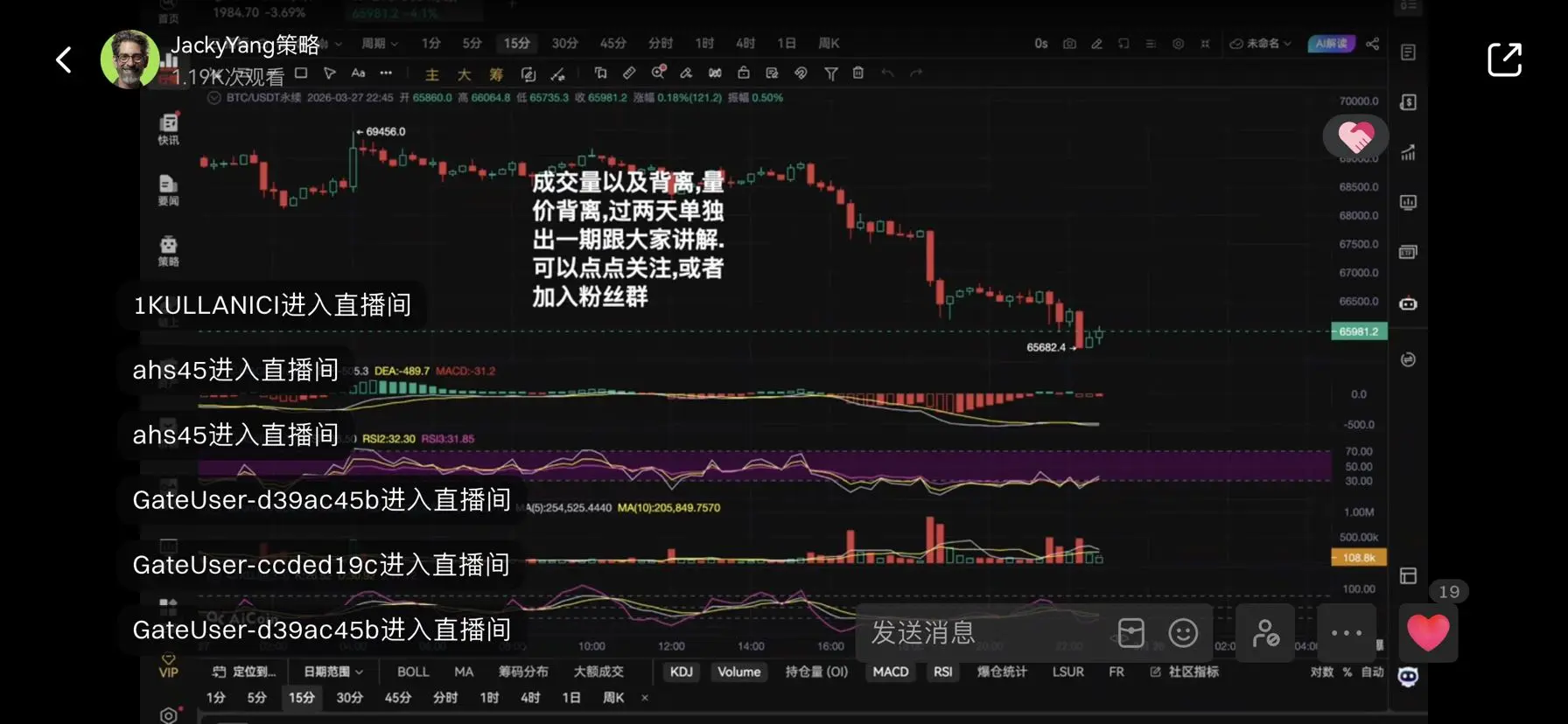1568x724 pixels.
Task: Open the viewer management person icon
Action: point(1265,633)
